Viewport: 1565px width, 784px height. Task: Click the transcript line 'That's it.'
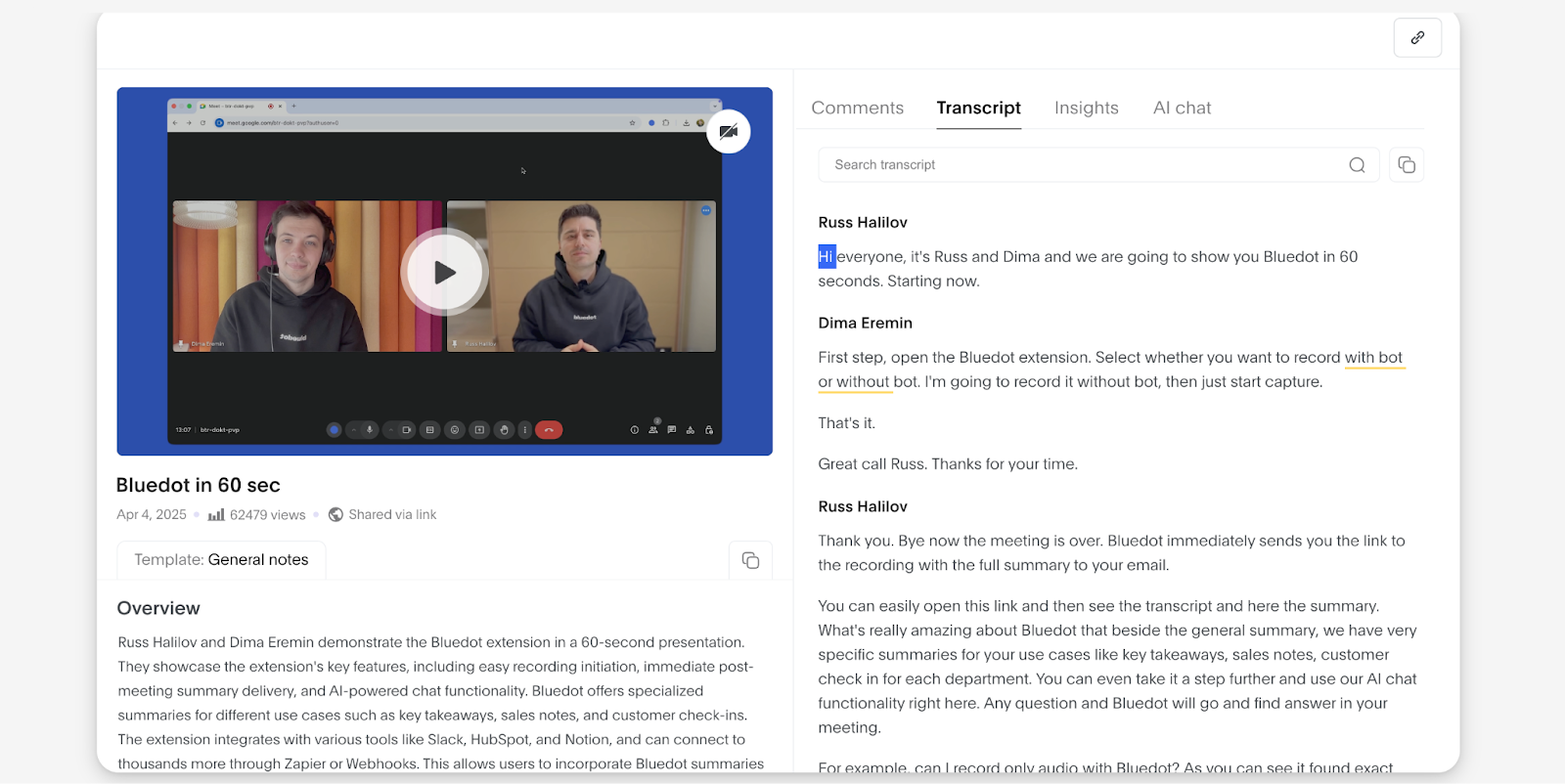coord(847,423)
